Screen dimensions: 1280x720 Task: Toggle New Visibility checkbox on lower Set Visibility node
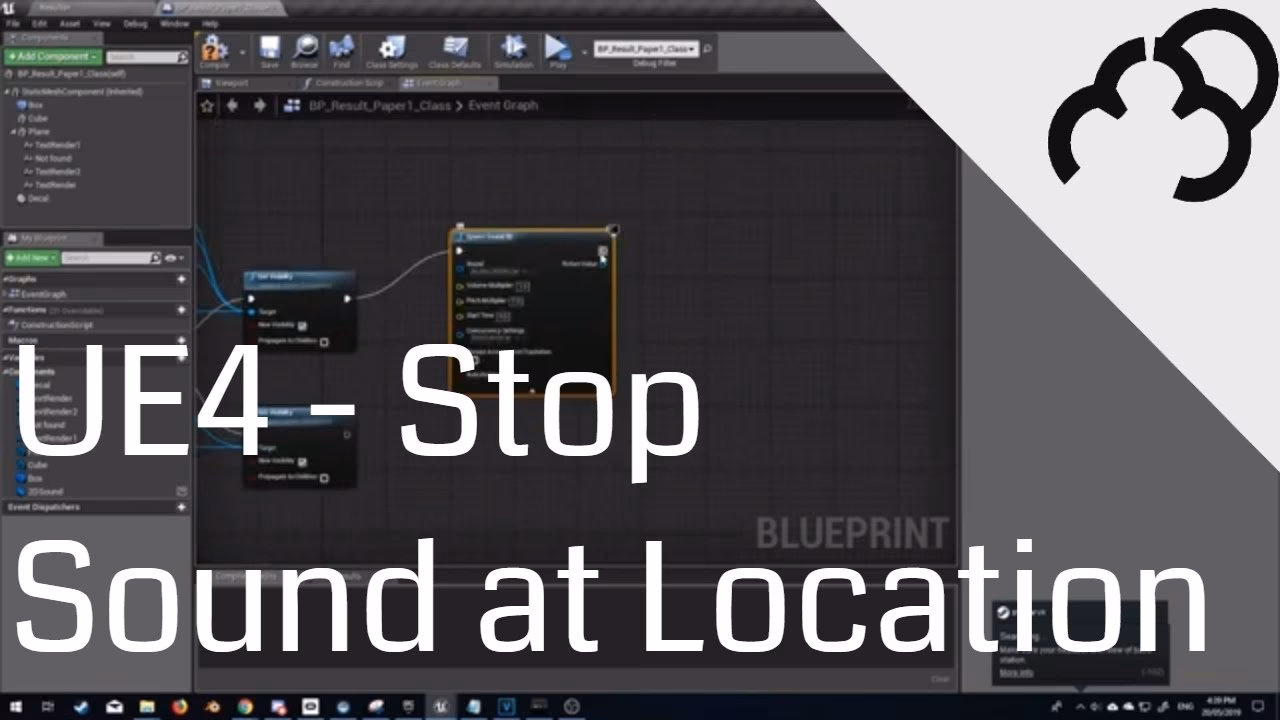point(302,461)
